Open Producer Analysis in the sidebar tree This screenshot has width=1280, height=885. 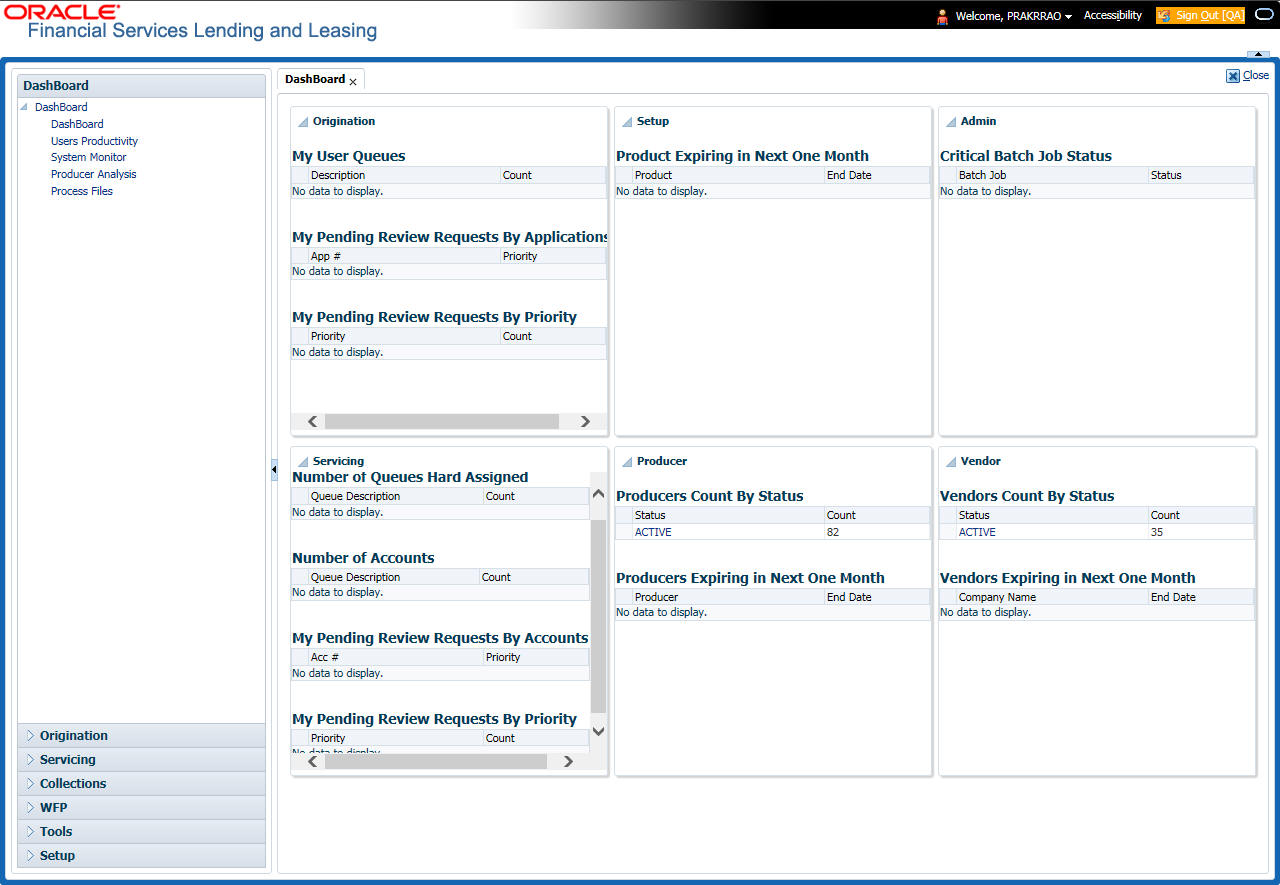point(93,174)
